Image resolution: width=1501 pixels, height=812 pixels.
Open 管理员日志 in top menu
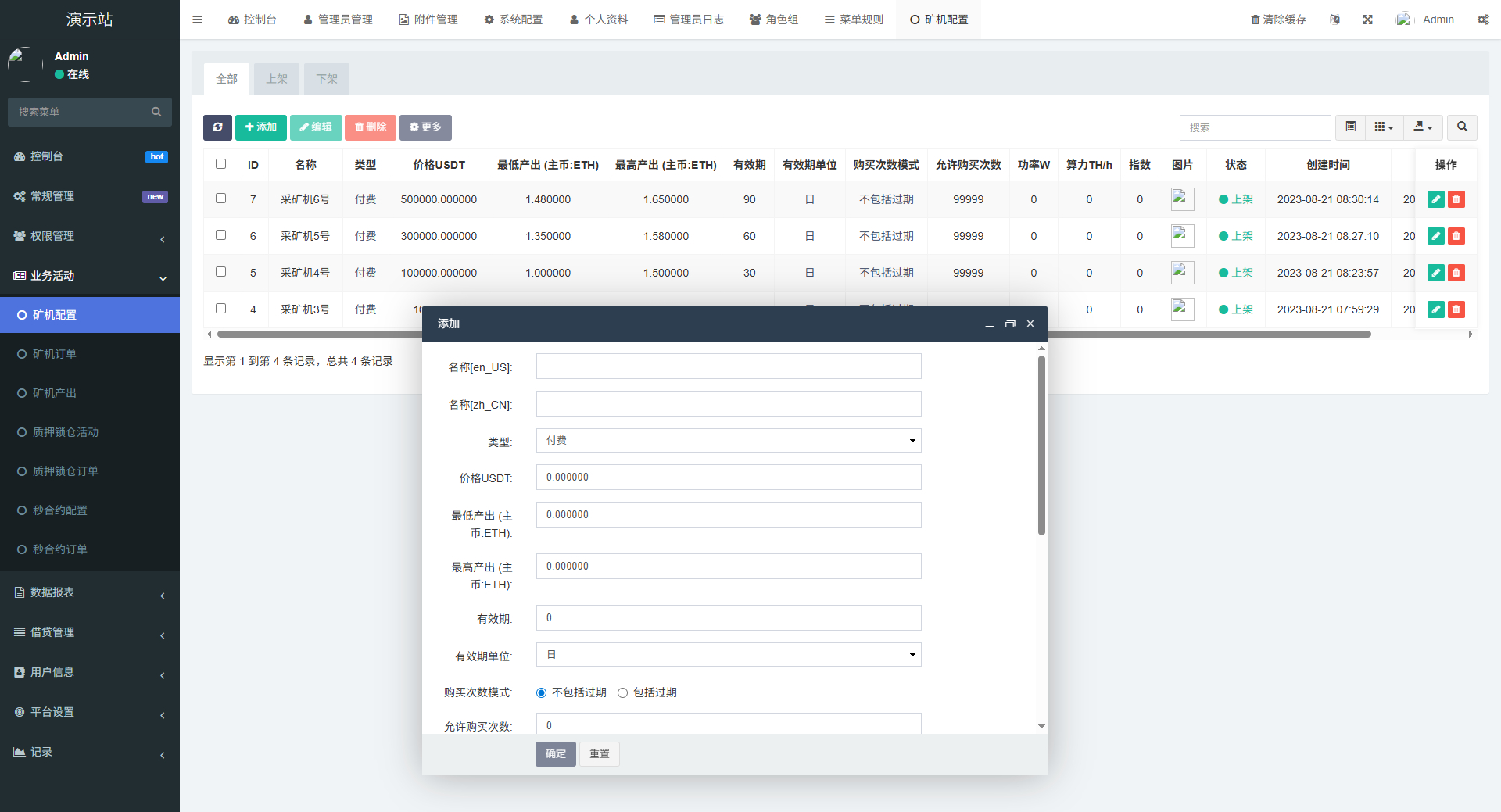tap(689, 20)
